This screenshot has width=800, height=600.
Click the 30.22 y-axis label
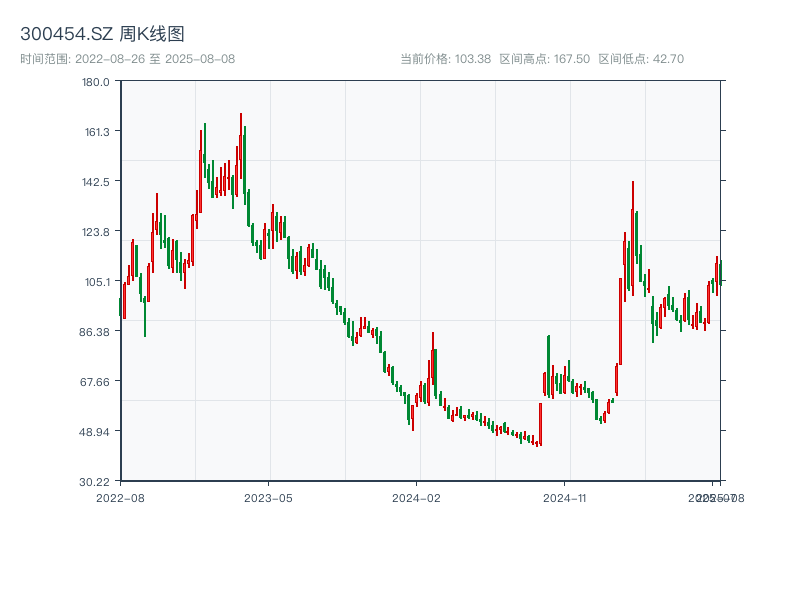pyautogui.click(x=94, y=482)
